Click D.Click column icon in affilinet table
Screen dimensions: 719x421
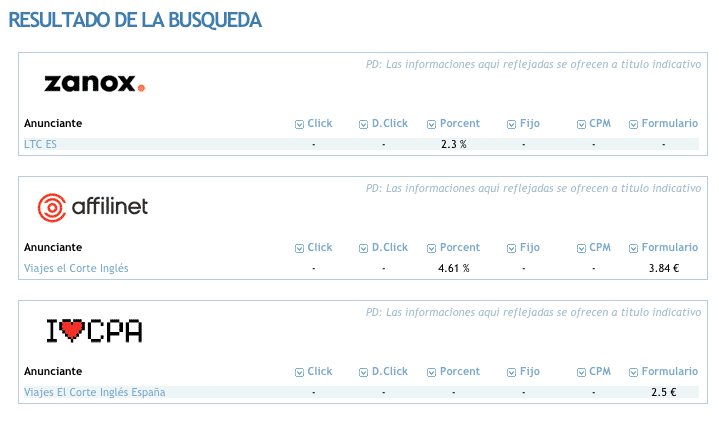(363, 248)
